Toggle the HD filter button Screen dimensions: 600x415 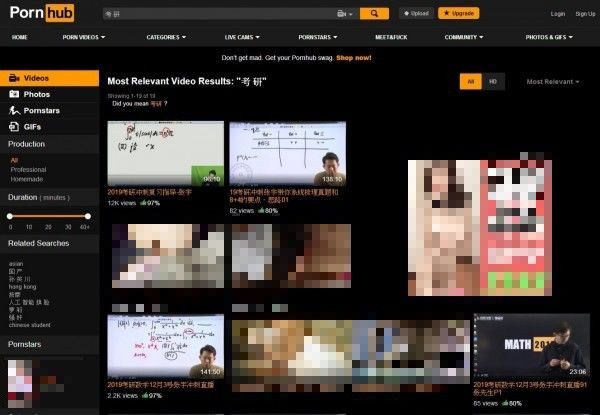[492, 81]
